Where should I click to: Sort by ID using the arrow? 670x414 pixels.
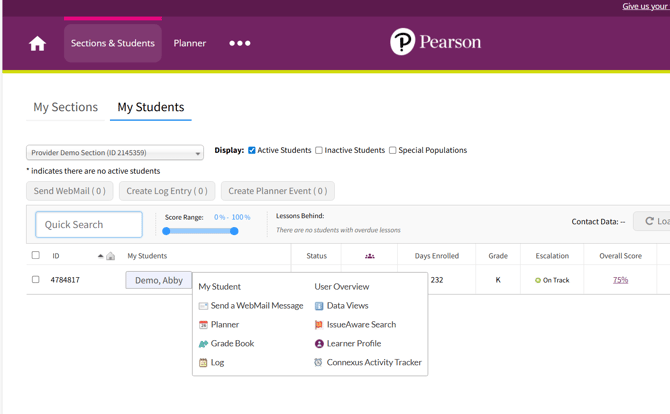click(x=100, y=256)
